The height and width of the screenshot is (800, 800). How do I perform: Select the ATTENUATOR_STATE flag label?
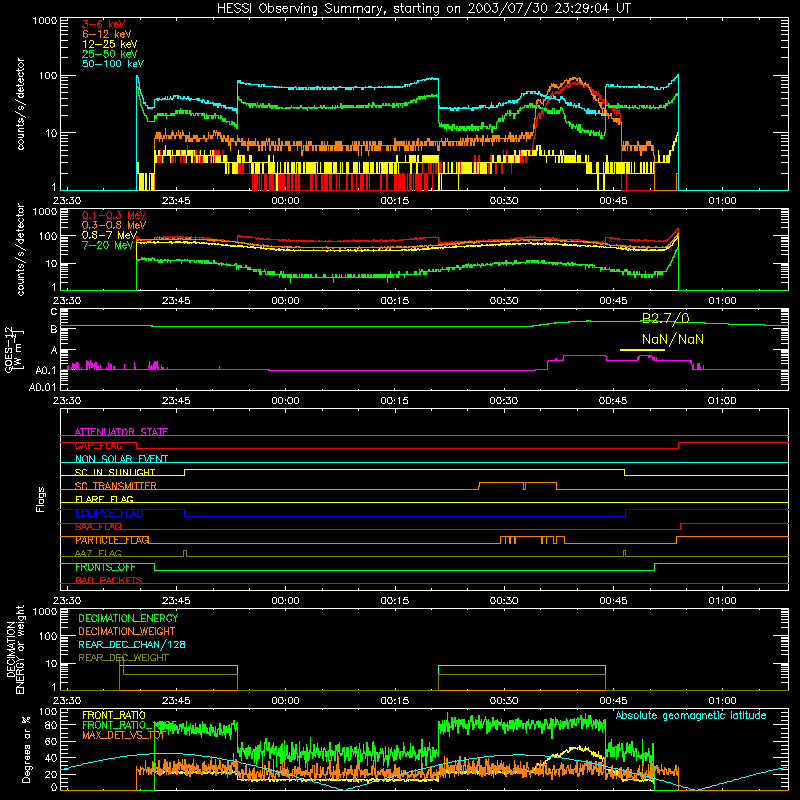[121, 432]
